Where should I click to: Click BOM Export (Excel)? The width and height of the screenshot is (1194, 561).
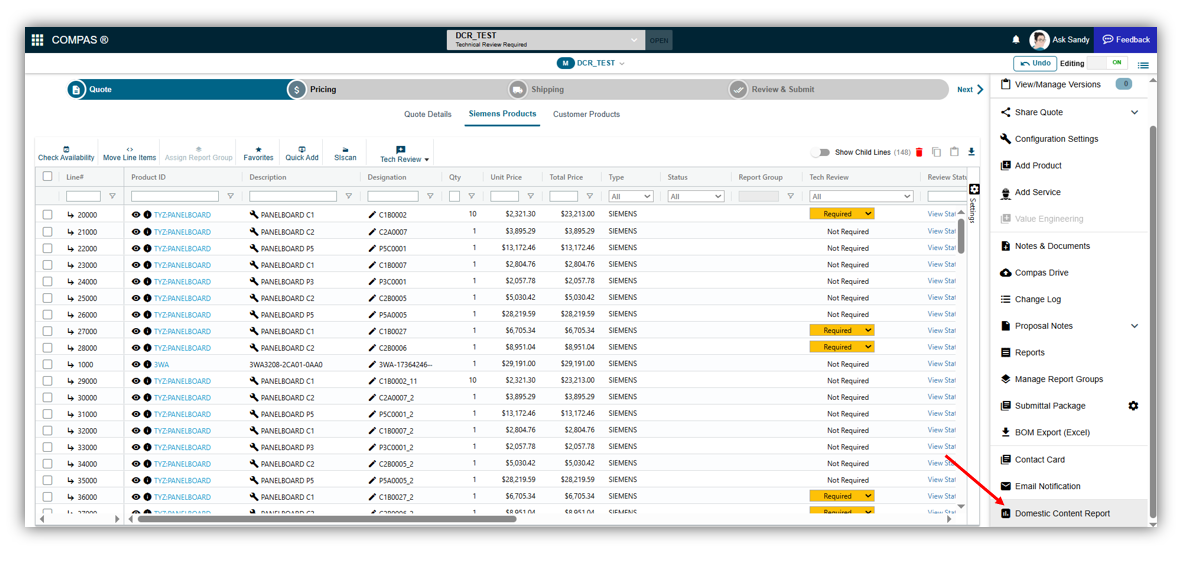(1045, 432)
